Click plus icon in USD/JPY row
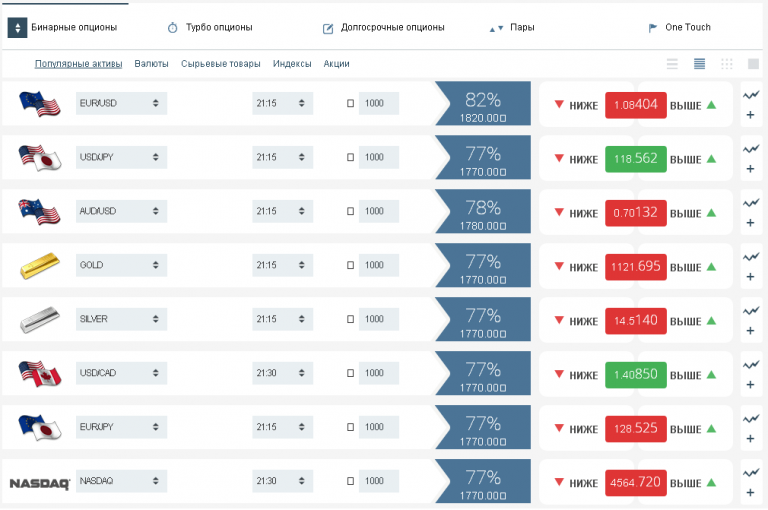 click(x=750, y=169)
